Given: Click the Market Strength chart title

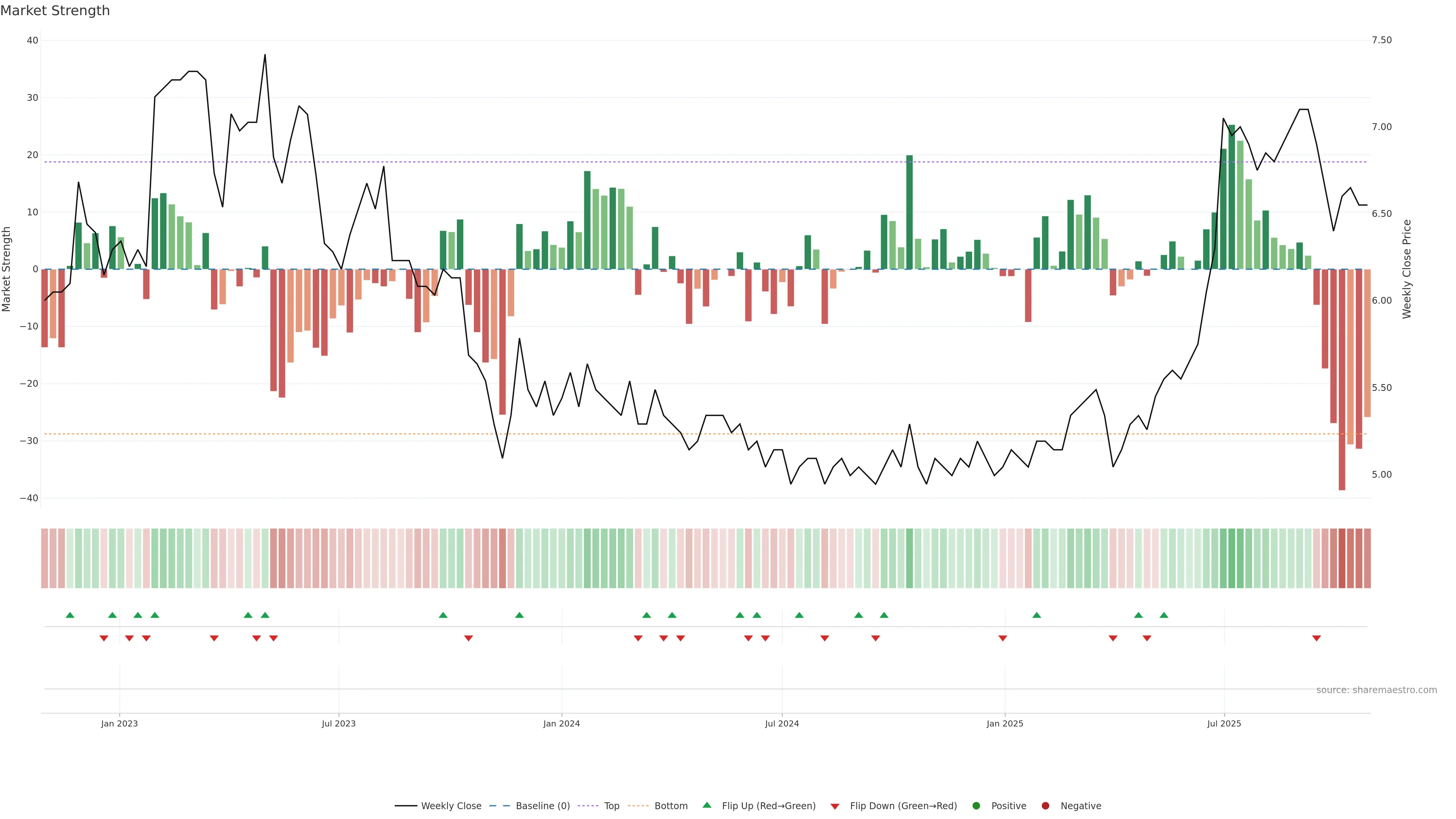Looking at the screenshot, I should point(55,11).
